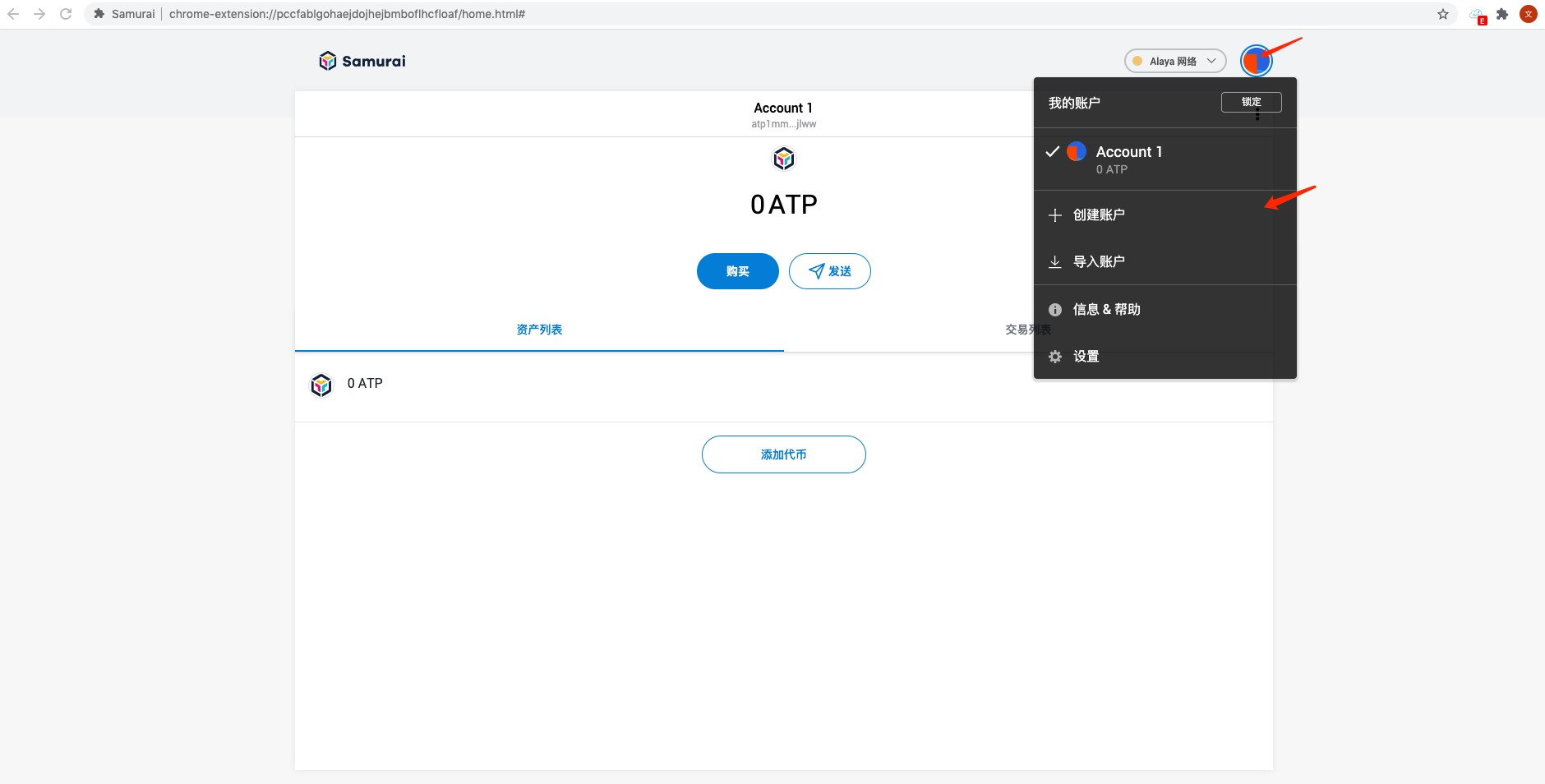
Task: Click the browser extensions puzzle icon
Action: tap(1502, 14)
